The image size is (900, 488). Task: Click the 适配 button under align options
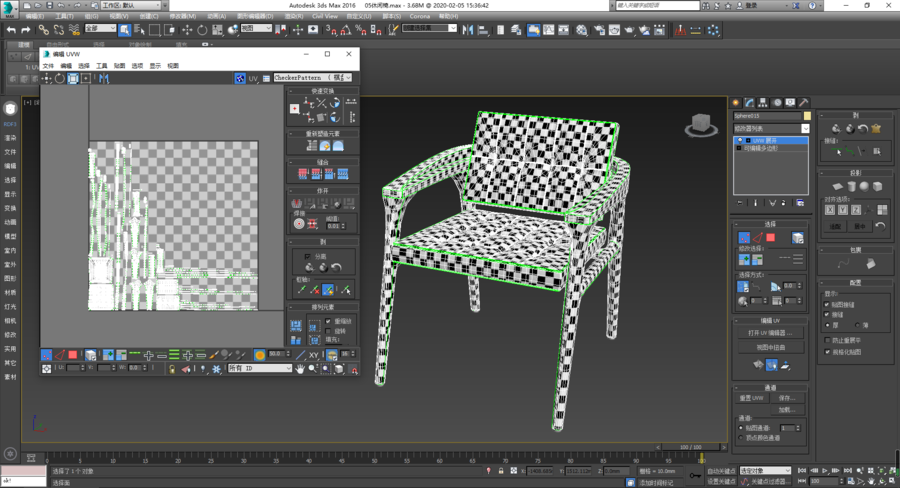coord(835,226)
